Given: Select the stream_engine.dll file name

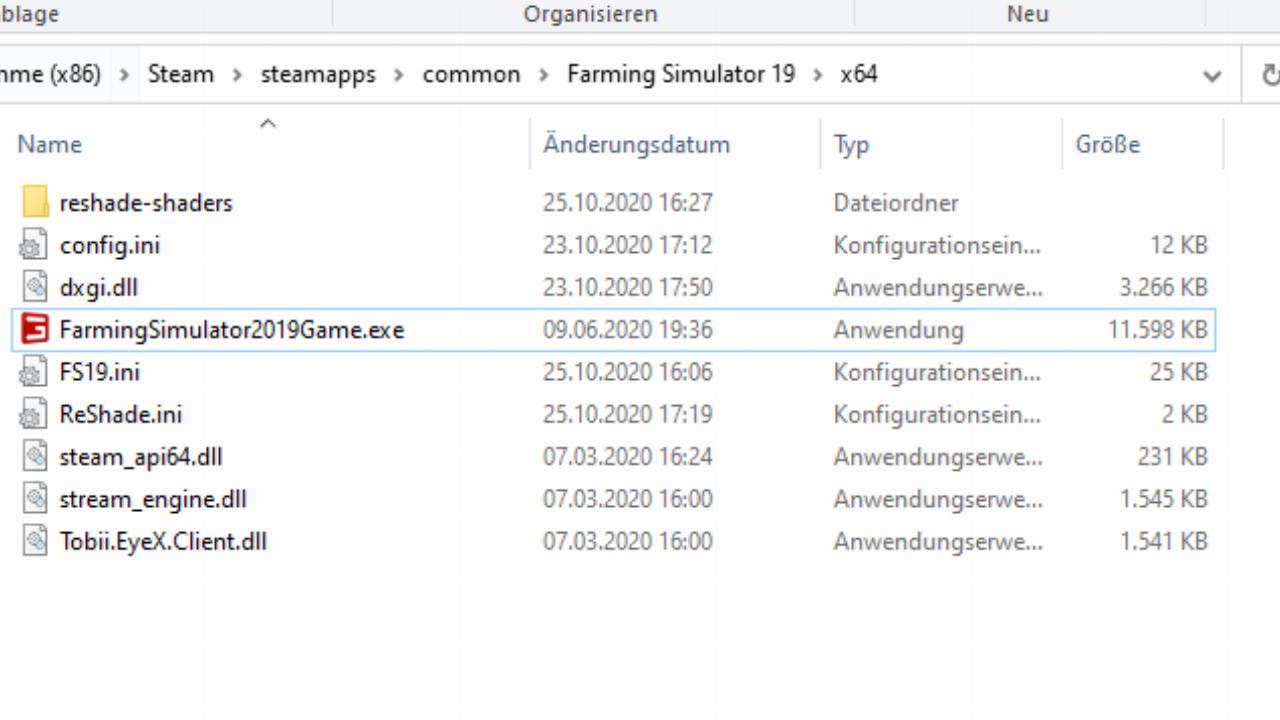Looking at the screenshot, I should (153, 499).
